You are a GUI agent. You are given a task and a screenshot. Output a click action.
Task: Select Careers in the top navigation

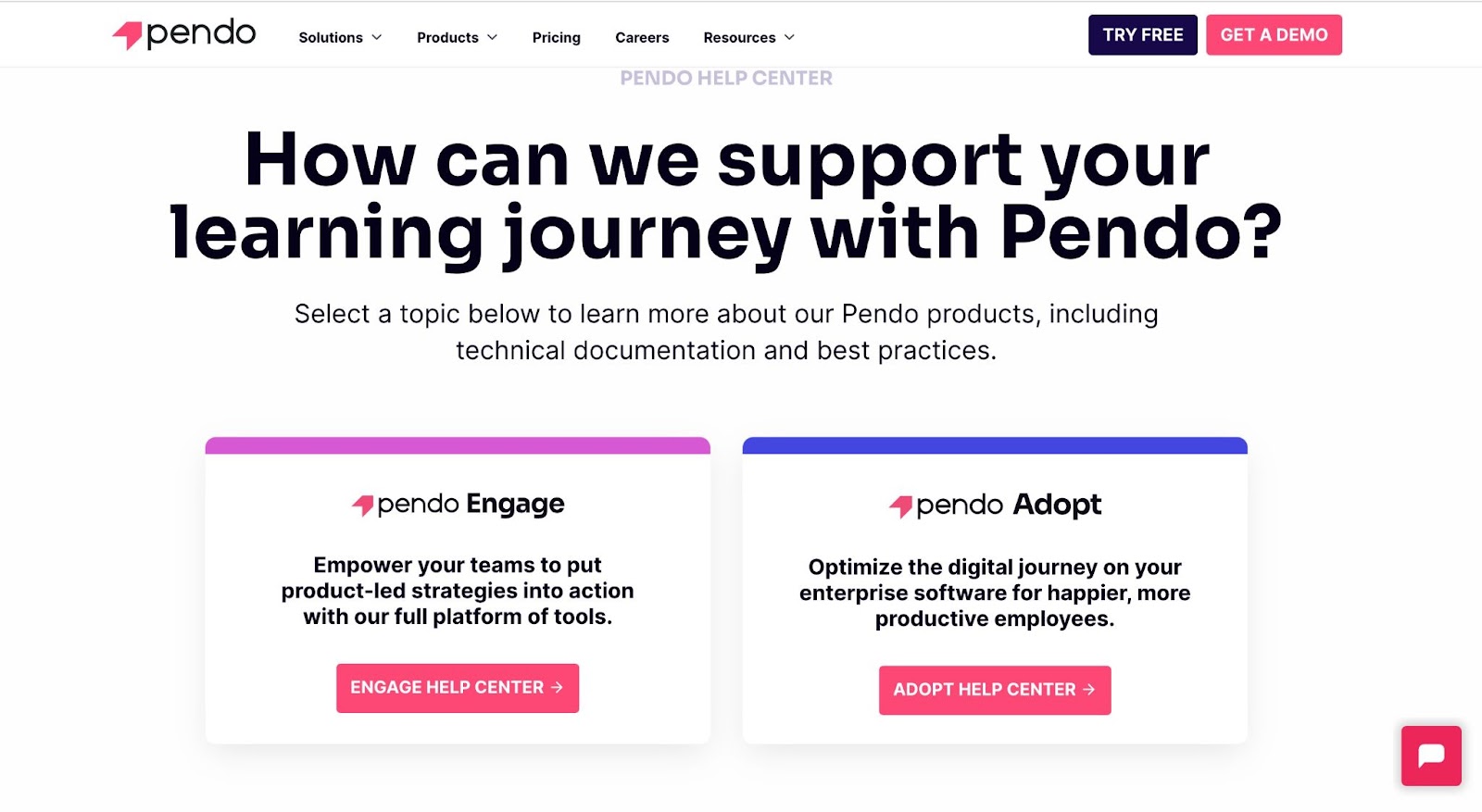click(x=641, y=37)
